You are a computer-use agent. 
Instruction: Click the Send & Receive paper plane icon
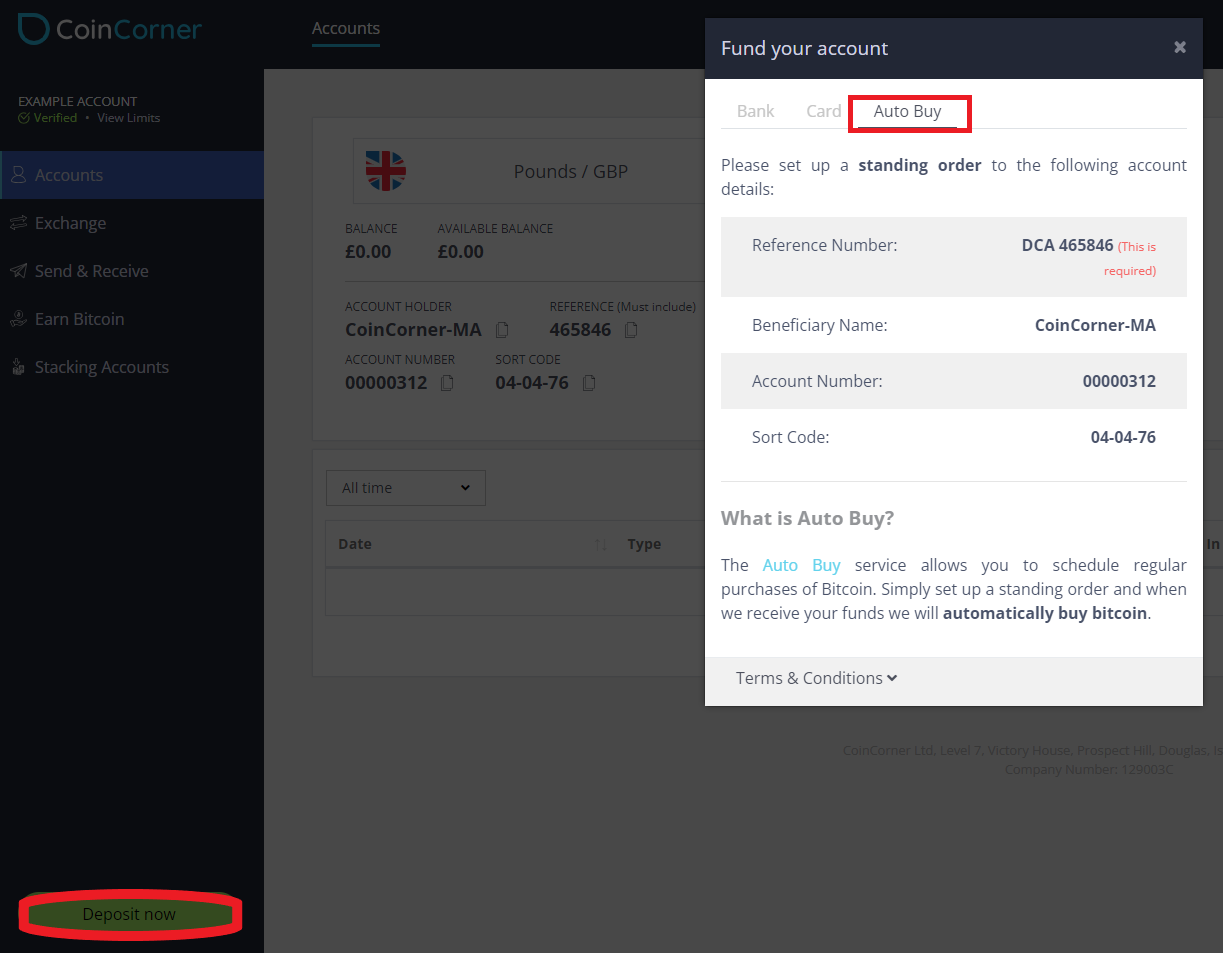click(x=18, y=271)
